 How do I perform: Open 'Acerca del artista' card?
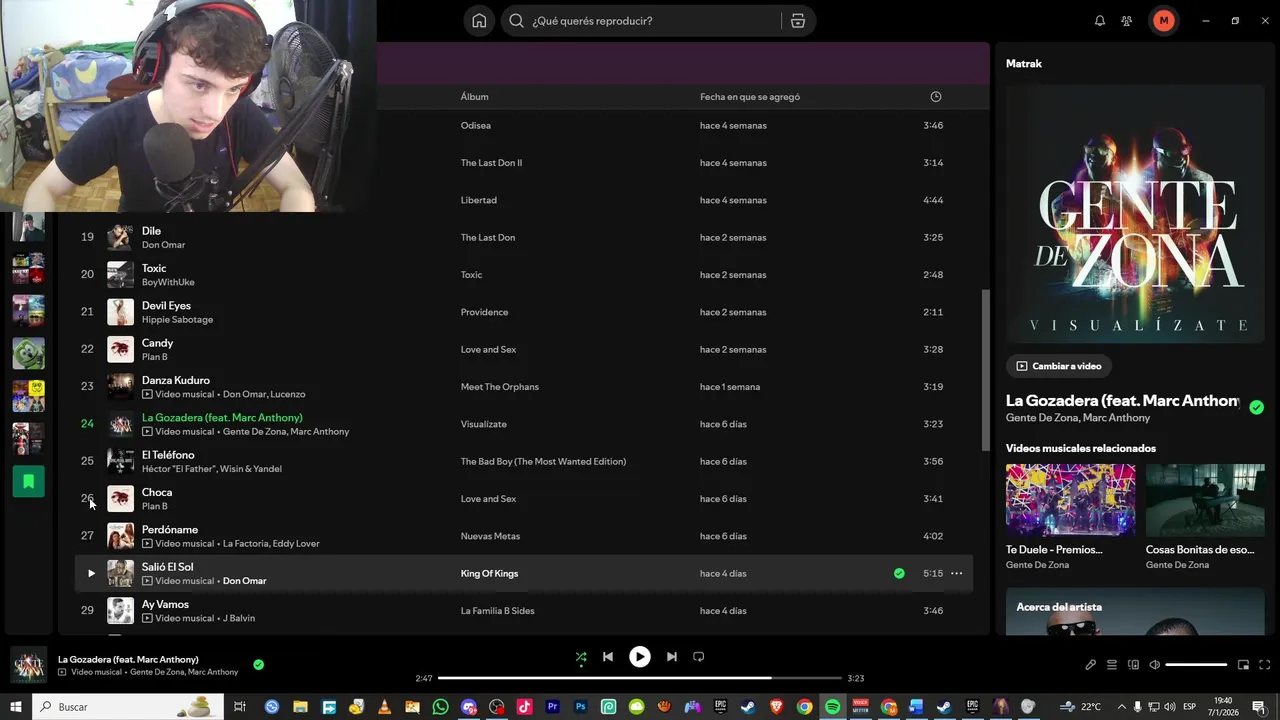pyautogui.click(x=1135, y=611)
